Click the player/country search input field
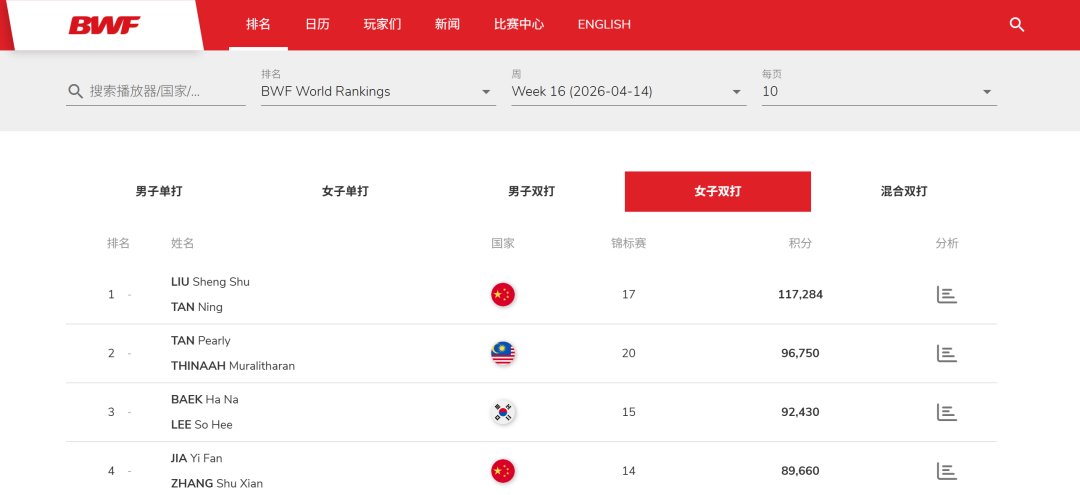This screenshot has width=1080, height=495. click(x=165, y=91)
